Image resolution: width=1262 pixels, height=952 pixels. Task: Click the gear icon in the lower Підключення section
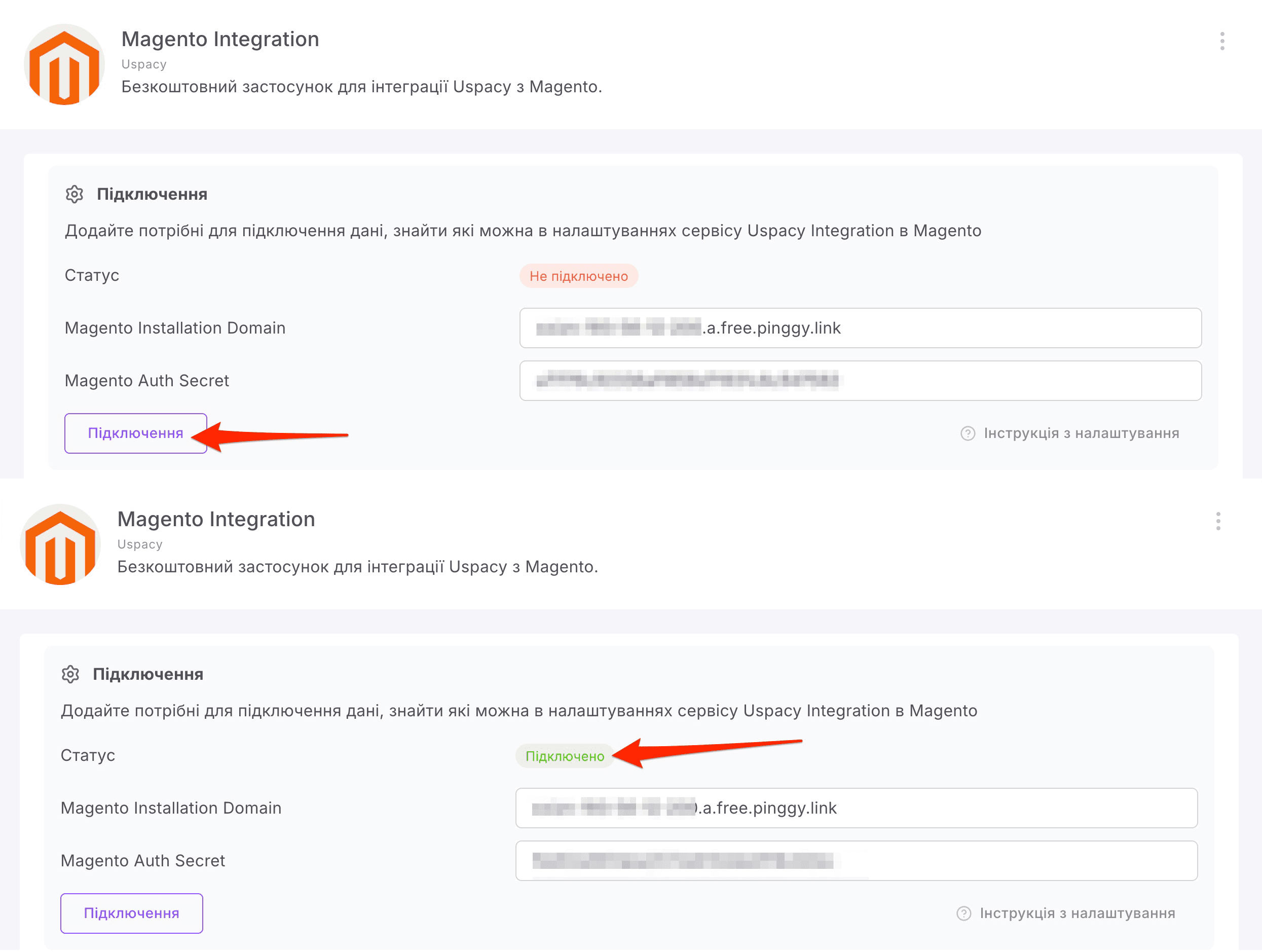click(x=72, y=674)
